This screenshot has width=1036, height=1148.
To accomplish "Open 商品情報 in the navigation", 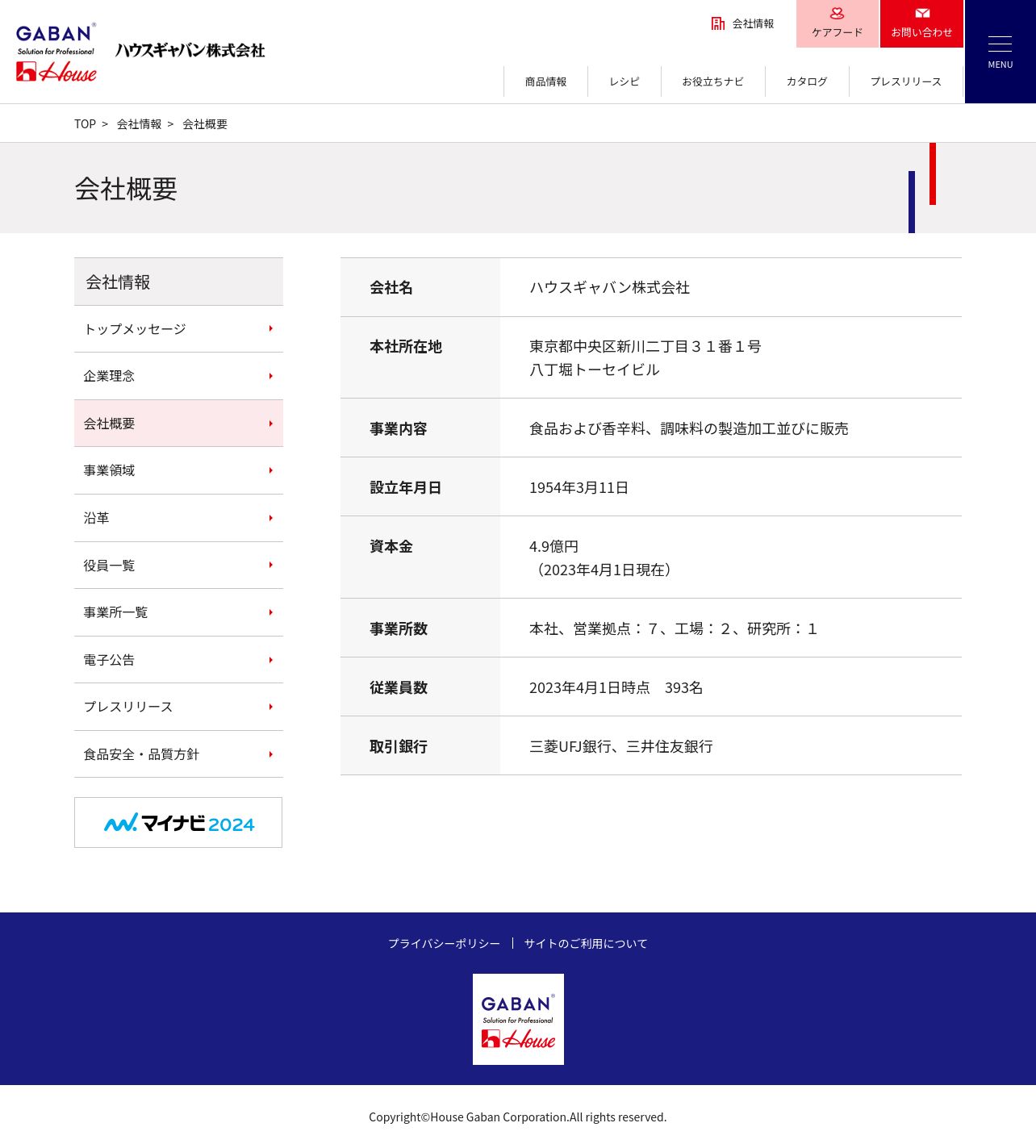I will pyautogui.click(x=545, y=81).
